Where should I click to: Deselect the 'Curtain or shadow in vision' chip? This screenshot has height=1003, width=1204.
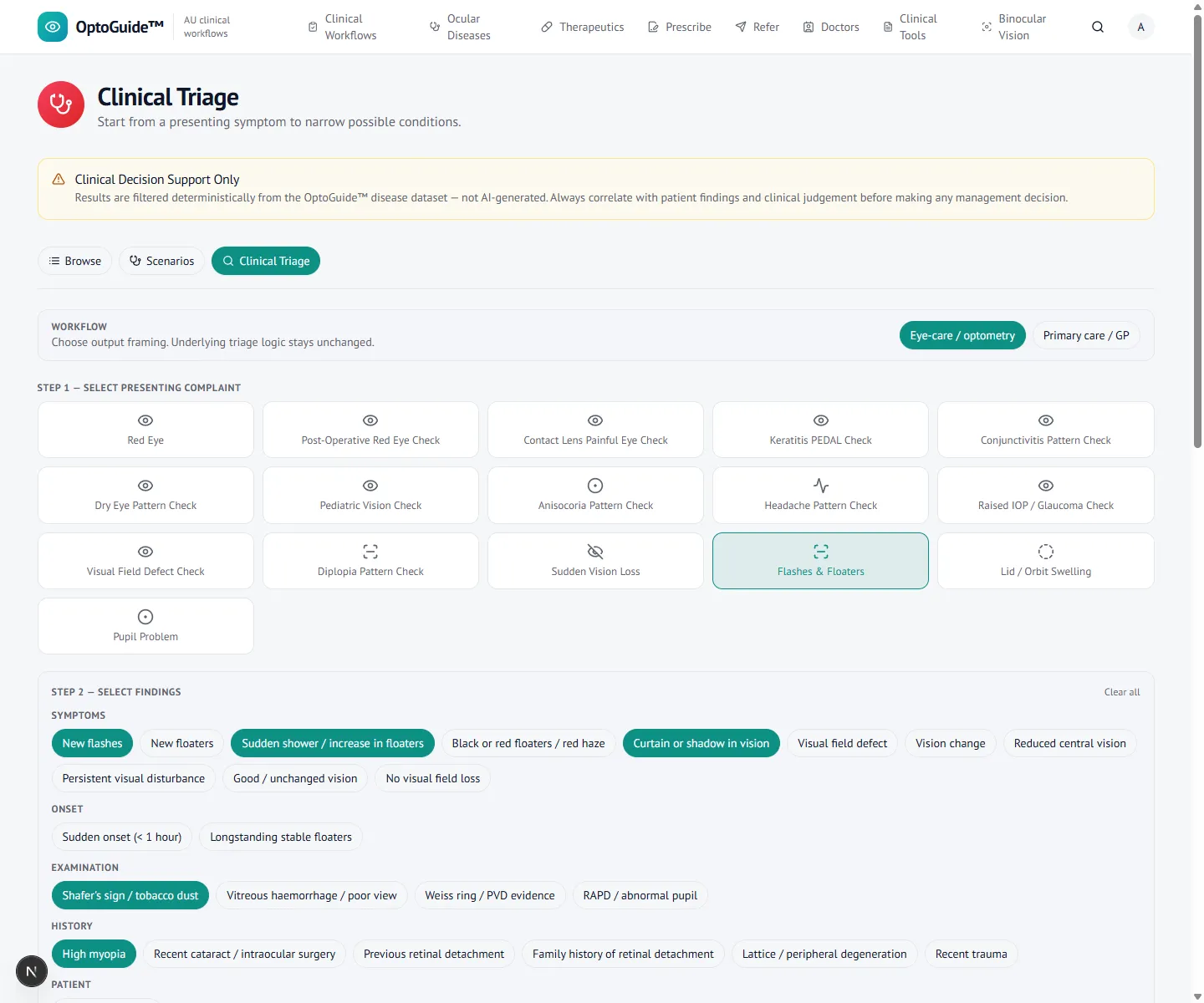click(x=701, y=743)
